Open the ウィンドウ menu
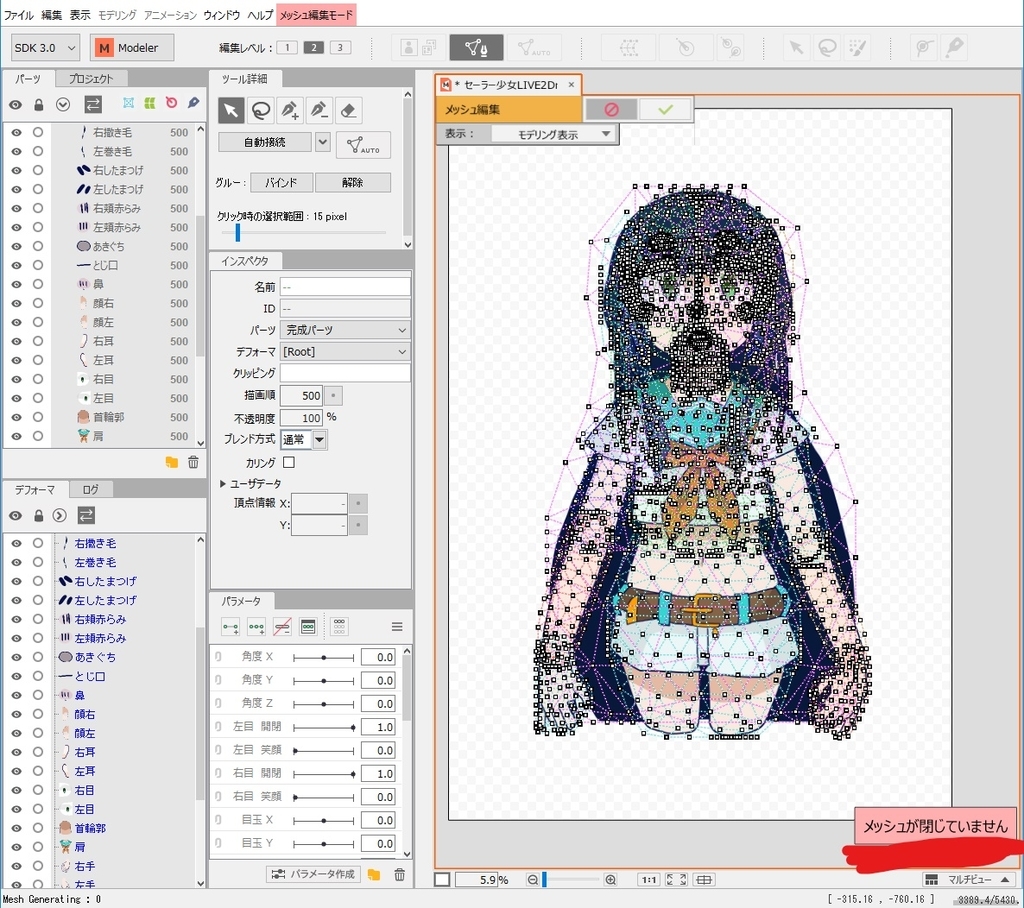The image size is (1024, 908). pos(221,14)
